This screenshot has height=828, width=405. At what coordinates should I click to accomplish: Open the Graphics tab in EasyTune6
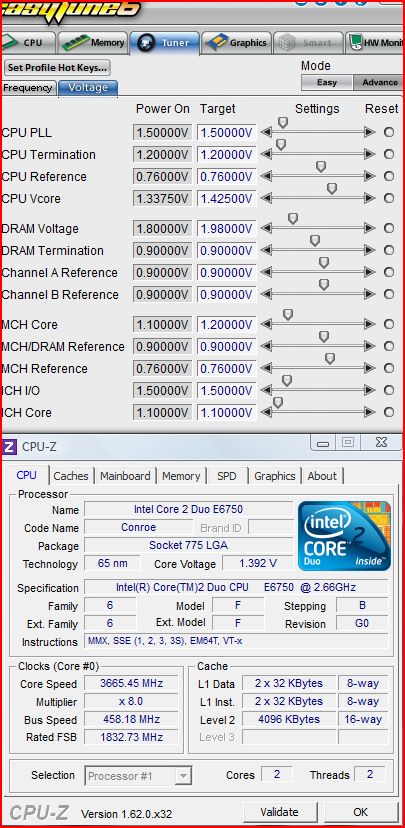coord(237,43)
